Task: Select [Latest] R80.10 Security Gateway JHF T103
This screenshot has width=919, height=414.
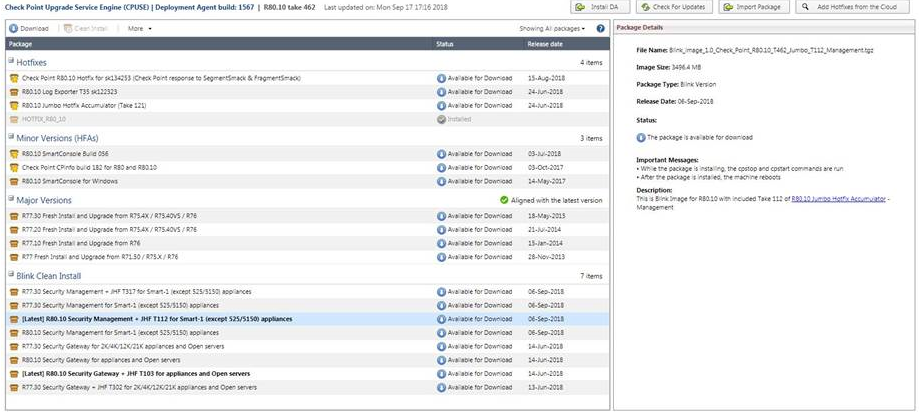Action: (307, 374)
